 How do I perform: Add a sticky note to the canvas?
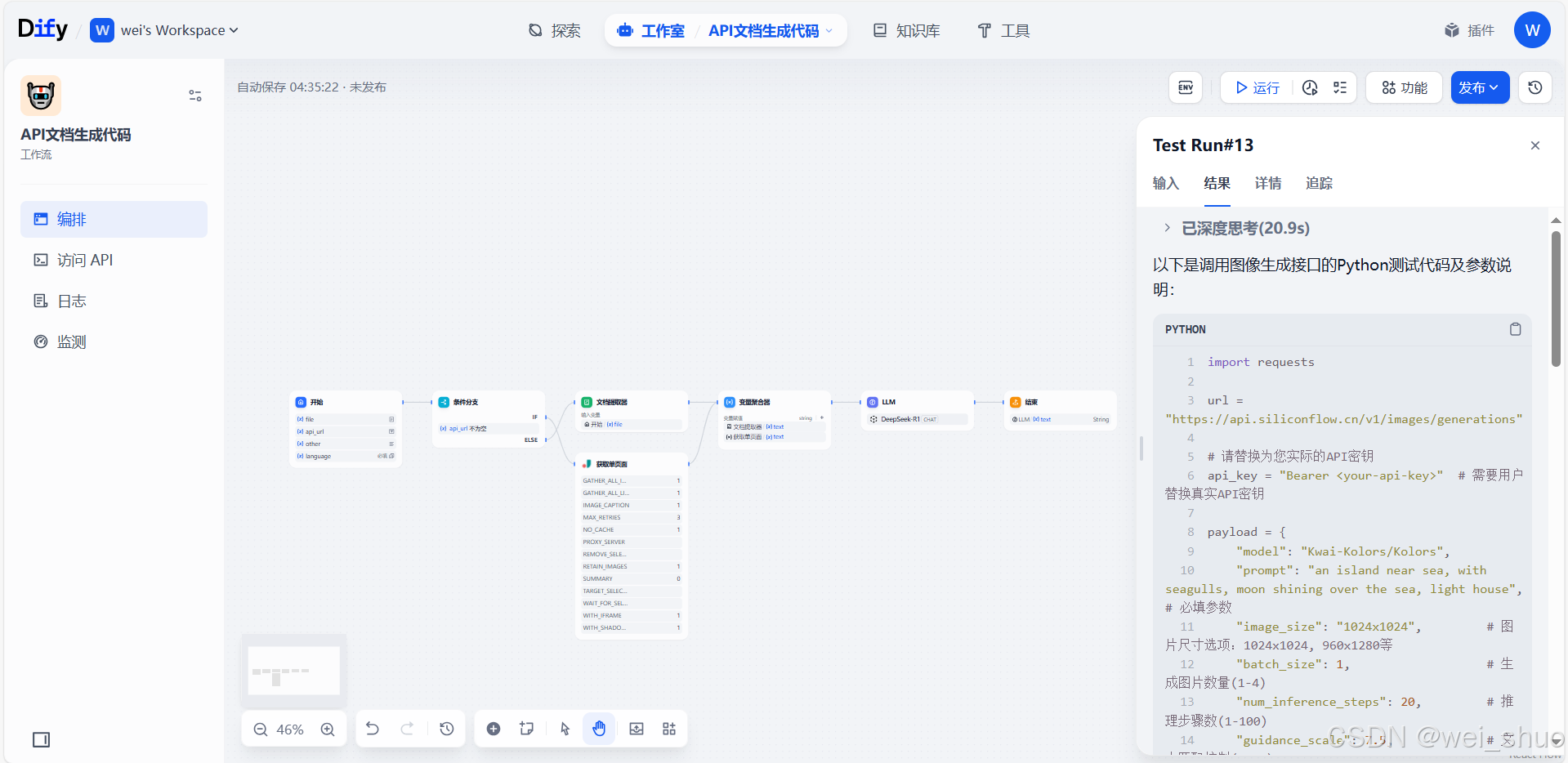pos(526,728)
